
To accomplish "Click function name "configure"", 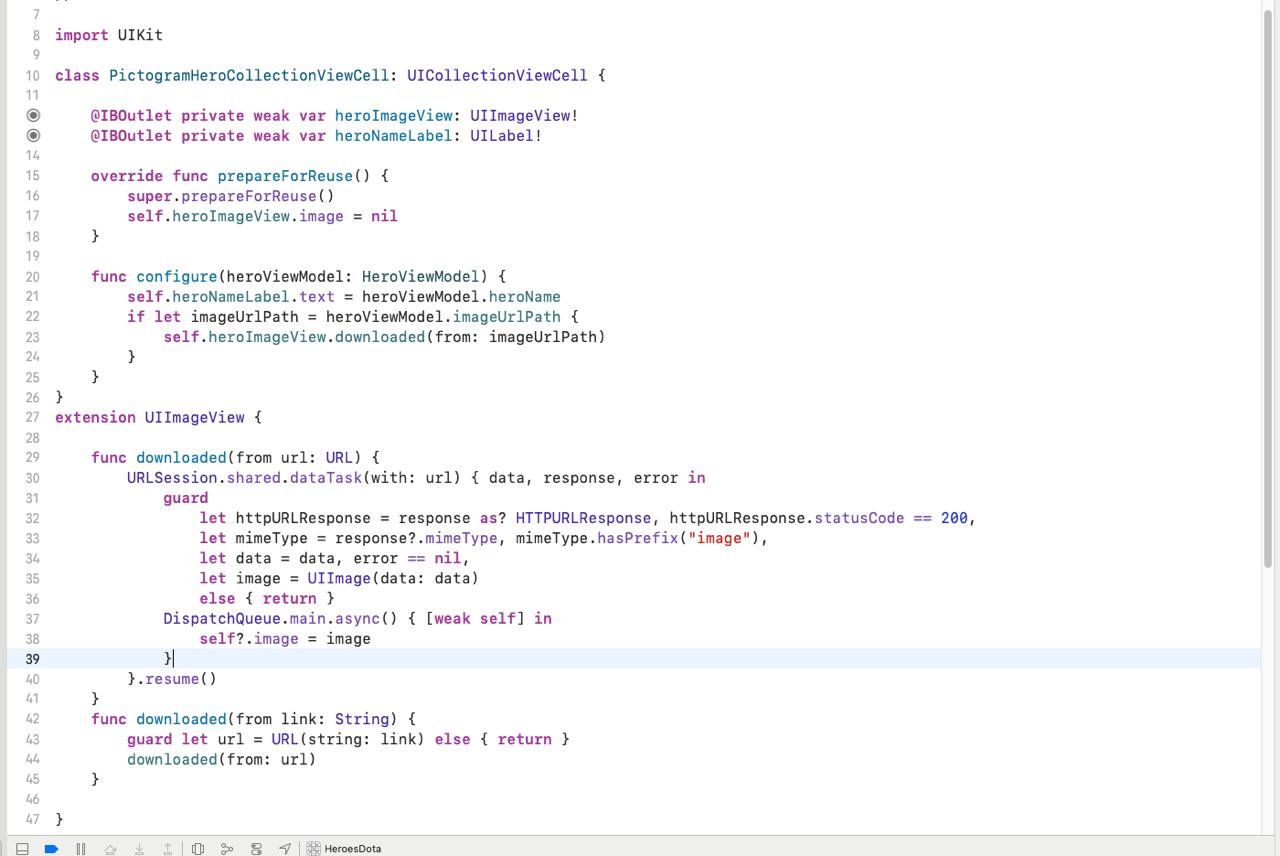I will click(x=177, y=277).
